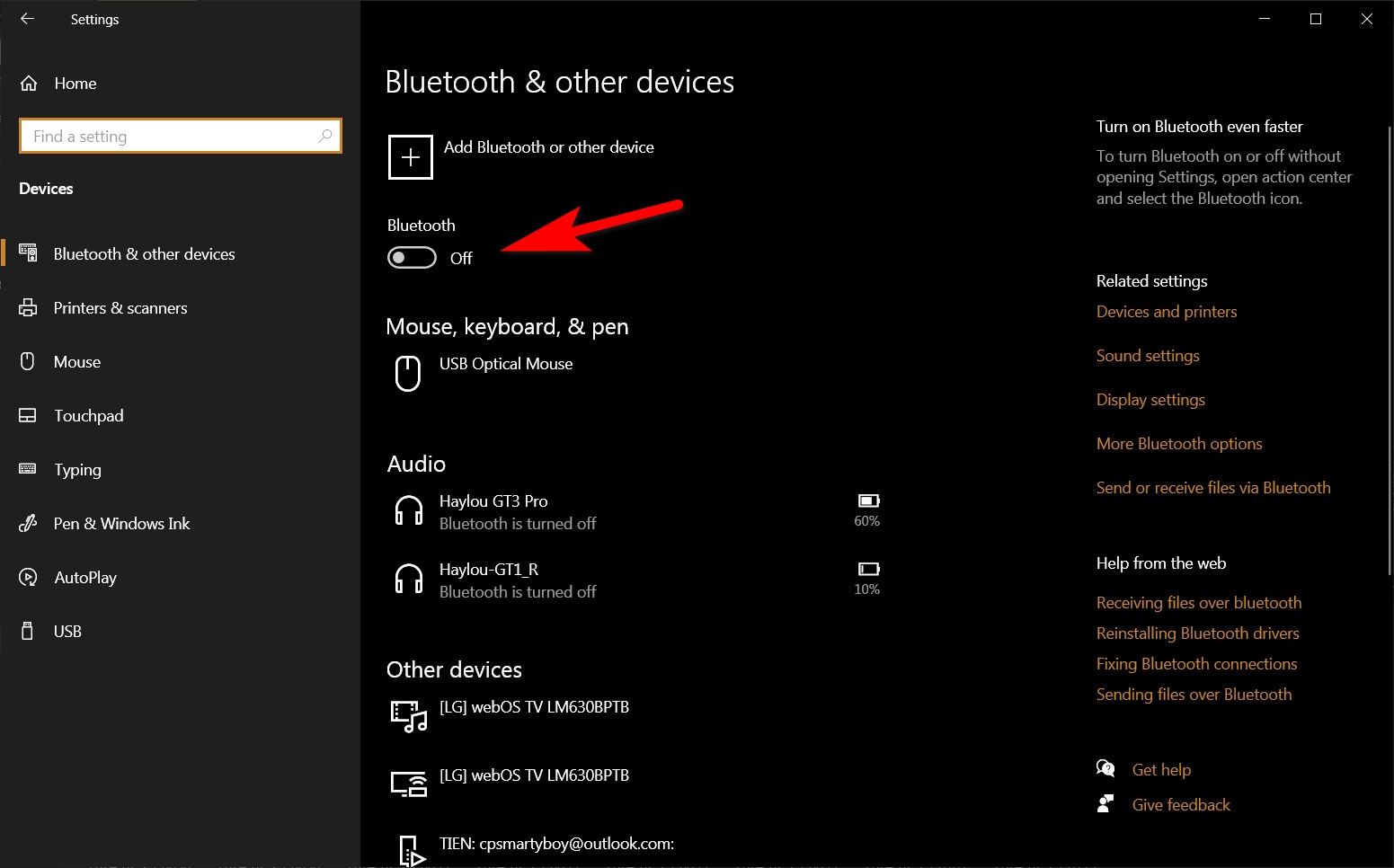Click the Find a setting search box
The height and width of the screenshot is (868, 1394).
point(180,136)
